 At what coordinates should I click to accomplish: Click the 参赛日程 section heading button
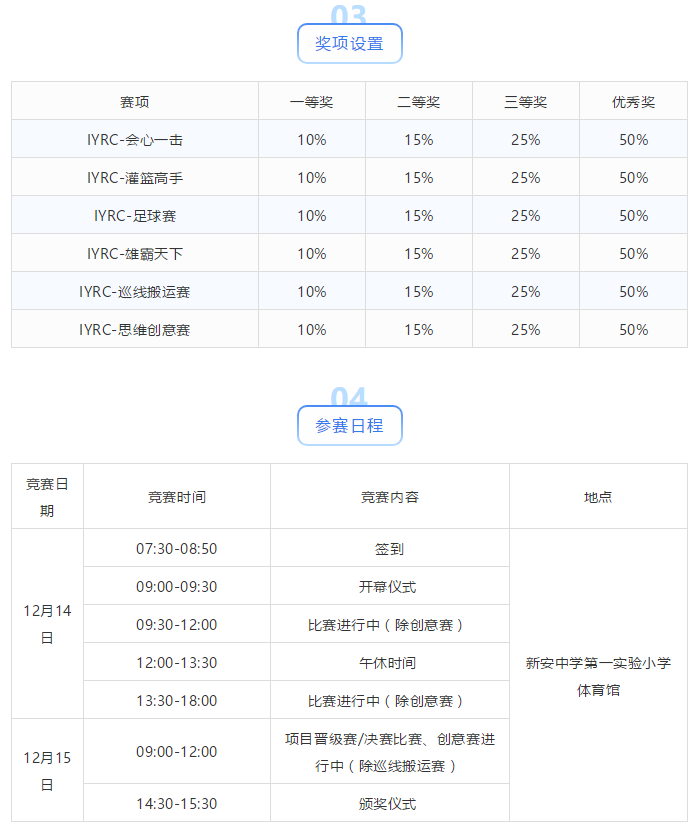point(349,426)
